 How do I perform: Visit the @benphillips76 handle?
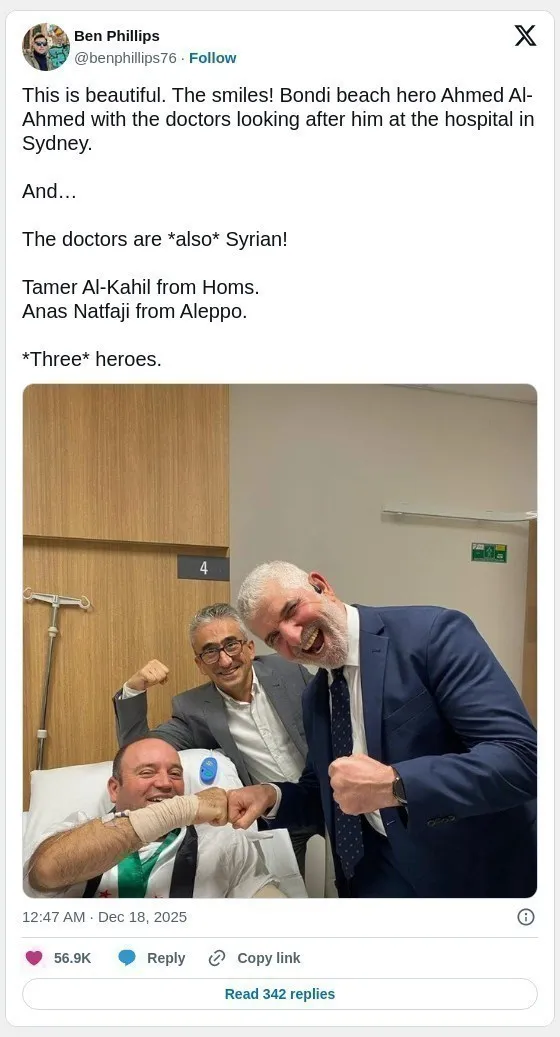pyautogui.click(x=125, y=58)
